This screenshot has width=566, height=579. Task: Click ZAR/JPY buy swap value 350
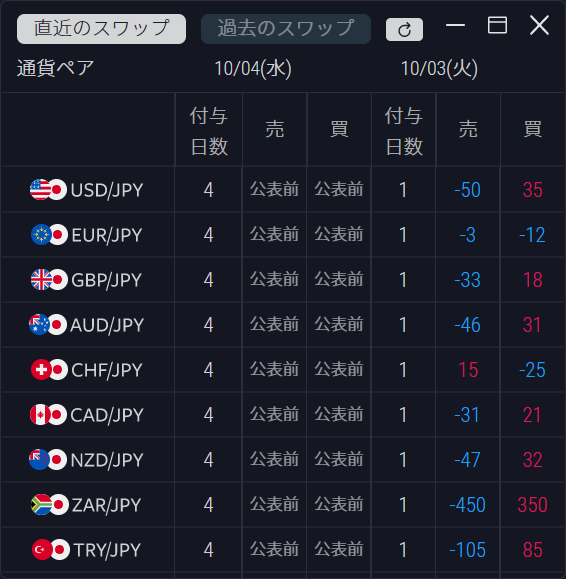[532, 505]
